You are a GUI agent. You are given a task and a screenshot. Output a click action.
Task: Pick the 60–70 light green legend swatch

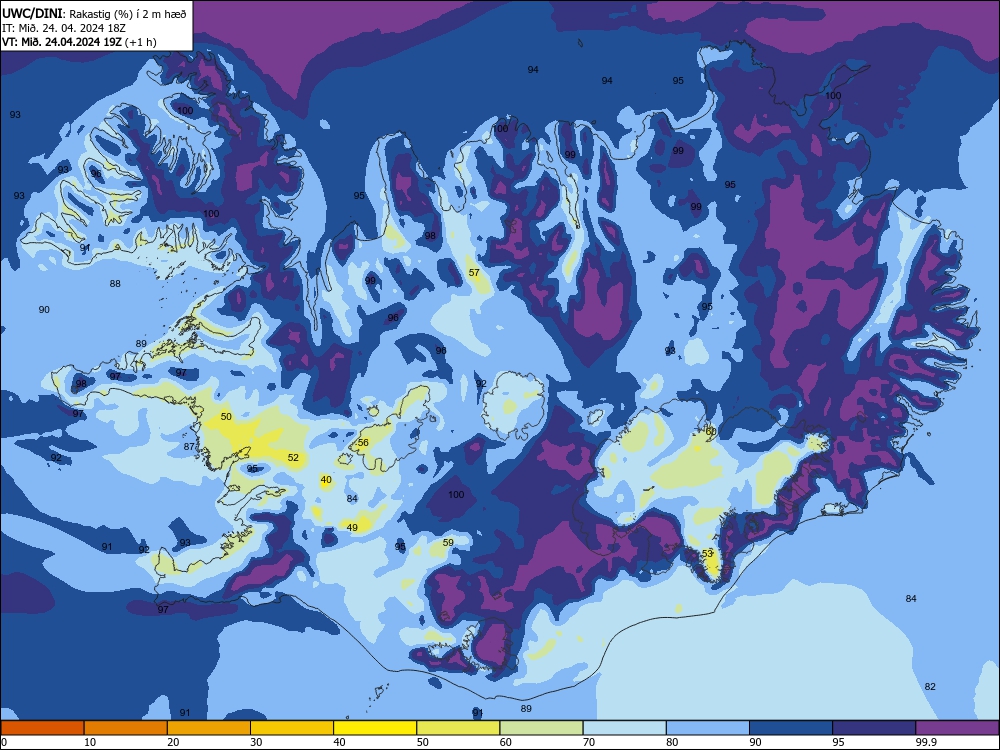[541, 728]
